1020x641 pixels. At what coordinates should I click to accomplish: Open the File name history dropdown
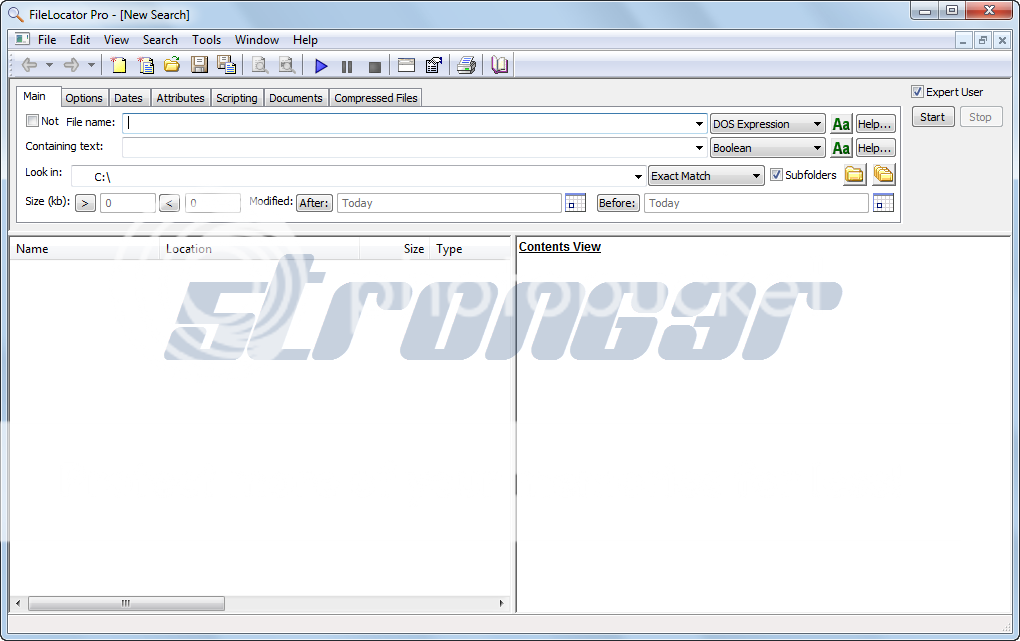699,124
